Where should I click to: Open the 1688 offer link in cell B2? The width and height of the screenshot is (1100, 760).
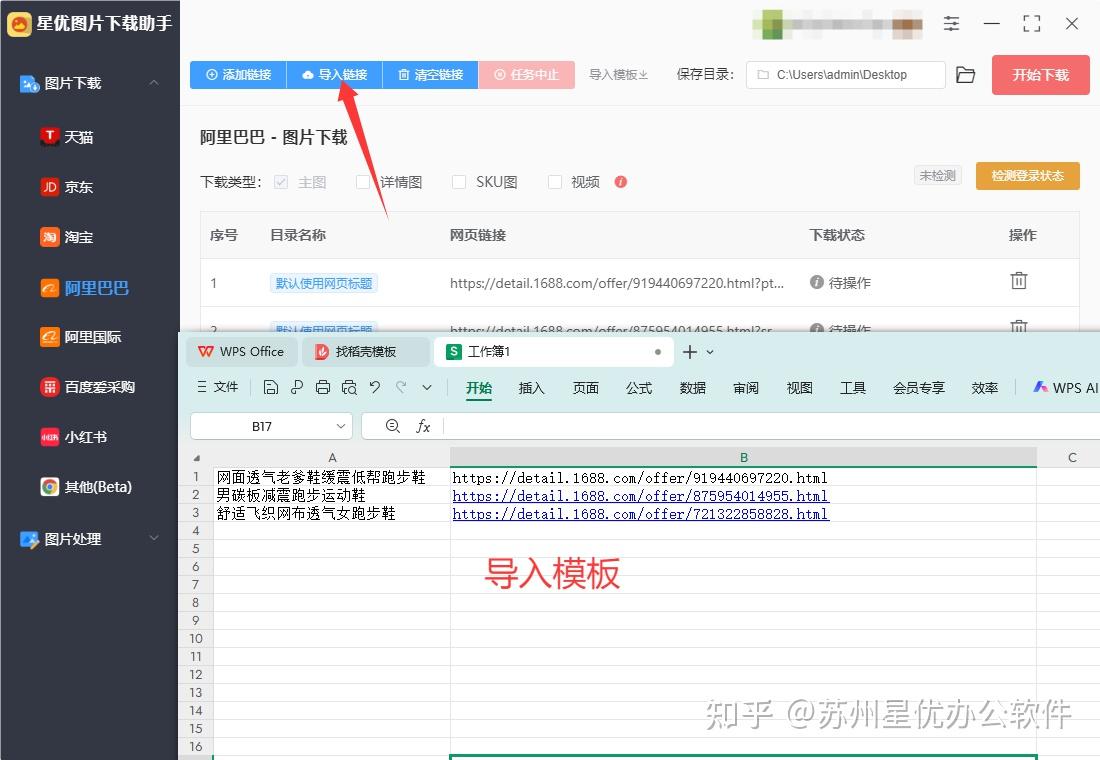640,495
